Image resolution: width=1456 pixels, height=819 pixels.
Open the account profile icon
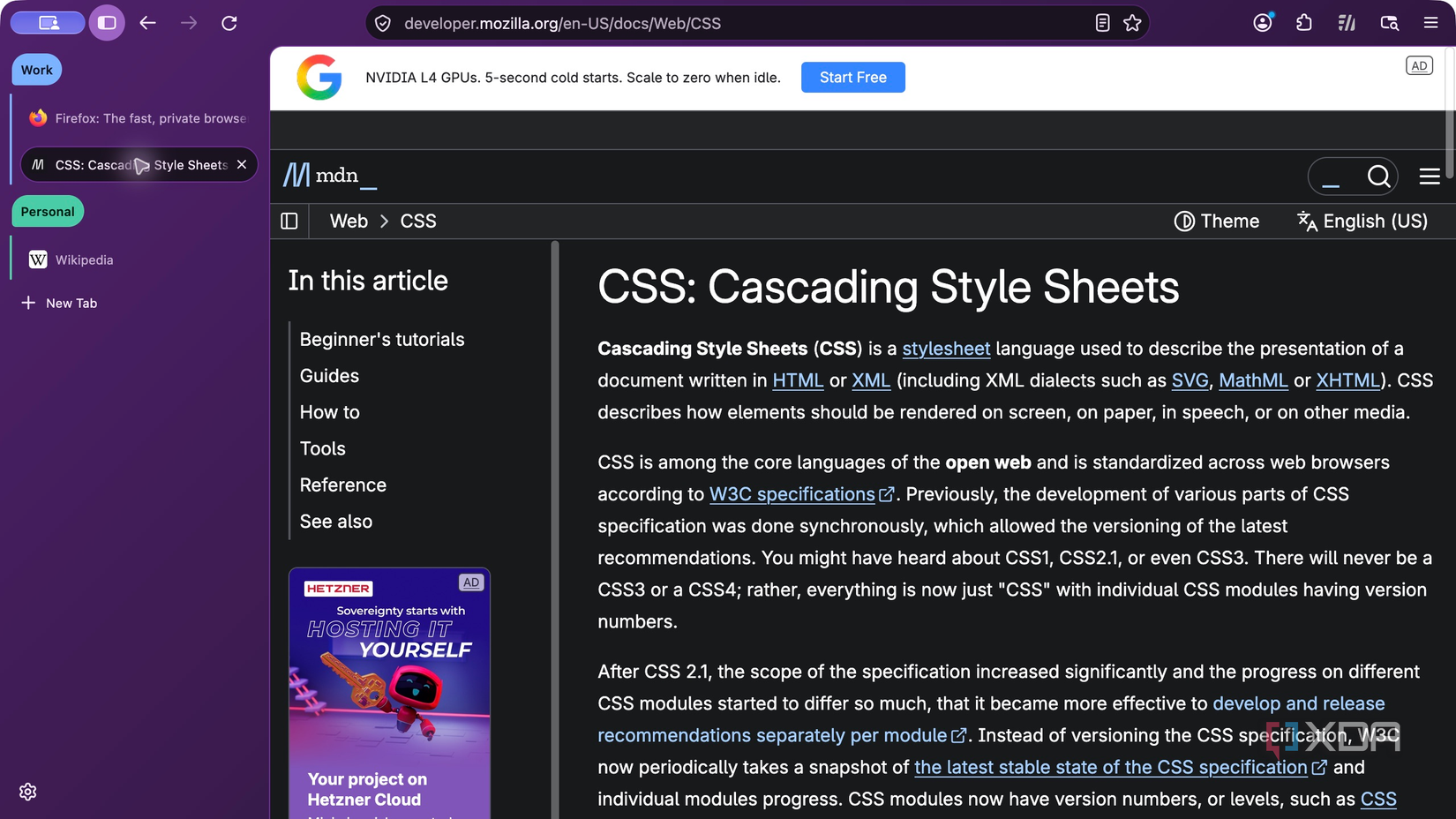pos(1263,23)
